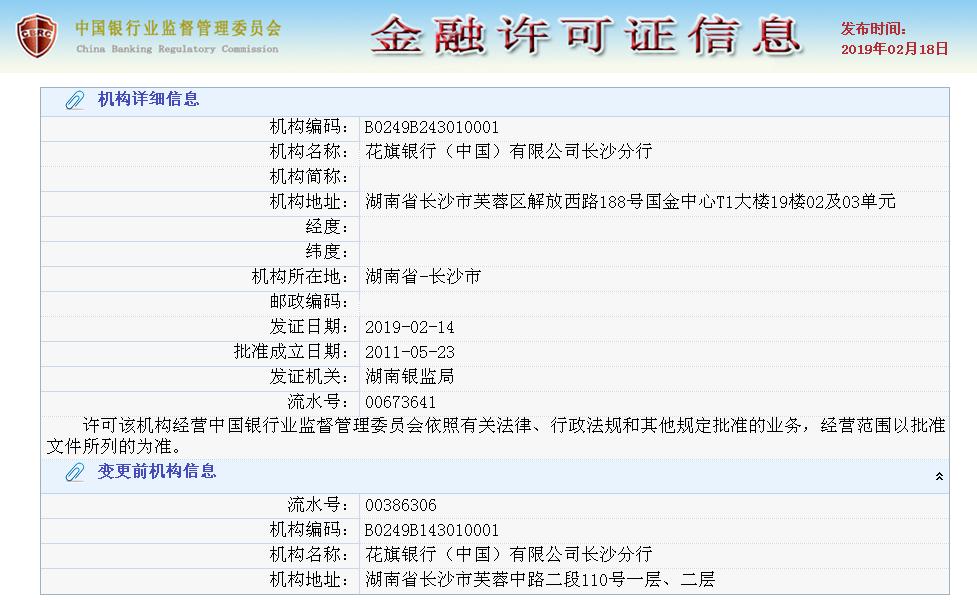This screenshot has height=600, width=977.
Task: Click the approval date 2011-05-23
Action: 409,353
